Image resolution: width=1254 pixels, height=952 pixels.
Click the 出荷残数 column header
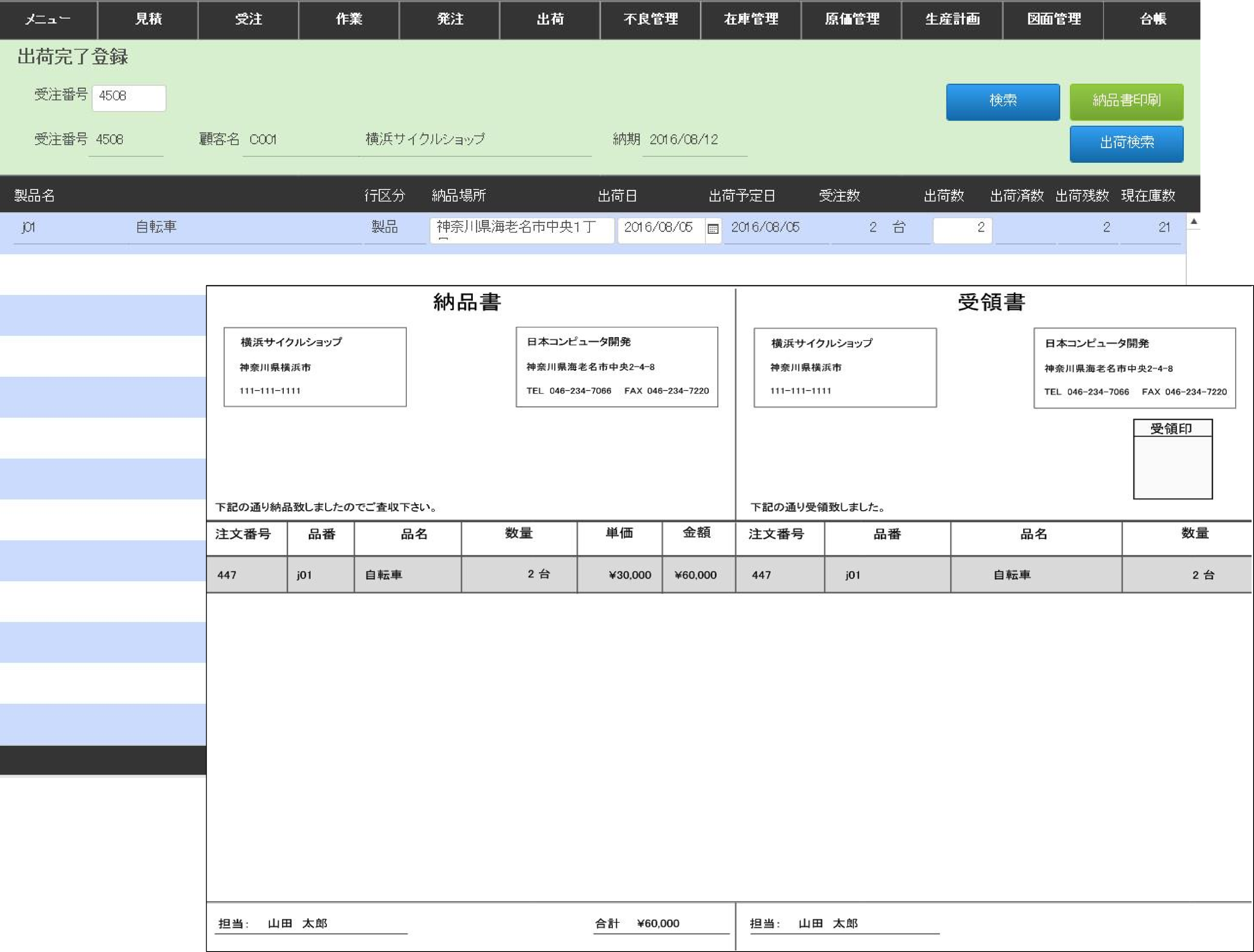[x=1082, y=196]
